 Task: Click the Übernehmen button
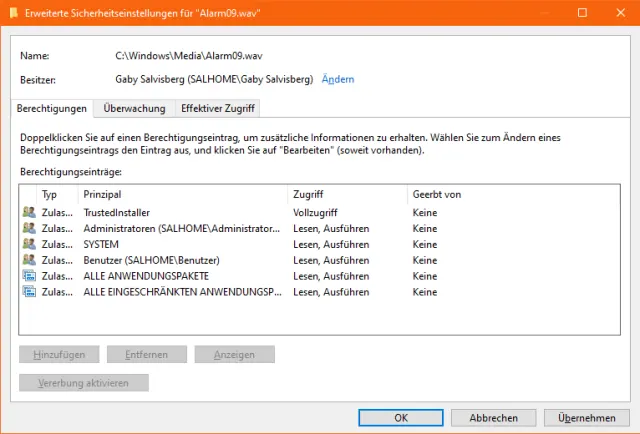tap(587, 418)
